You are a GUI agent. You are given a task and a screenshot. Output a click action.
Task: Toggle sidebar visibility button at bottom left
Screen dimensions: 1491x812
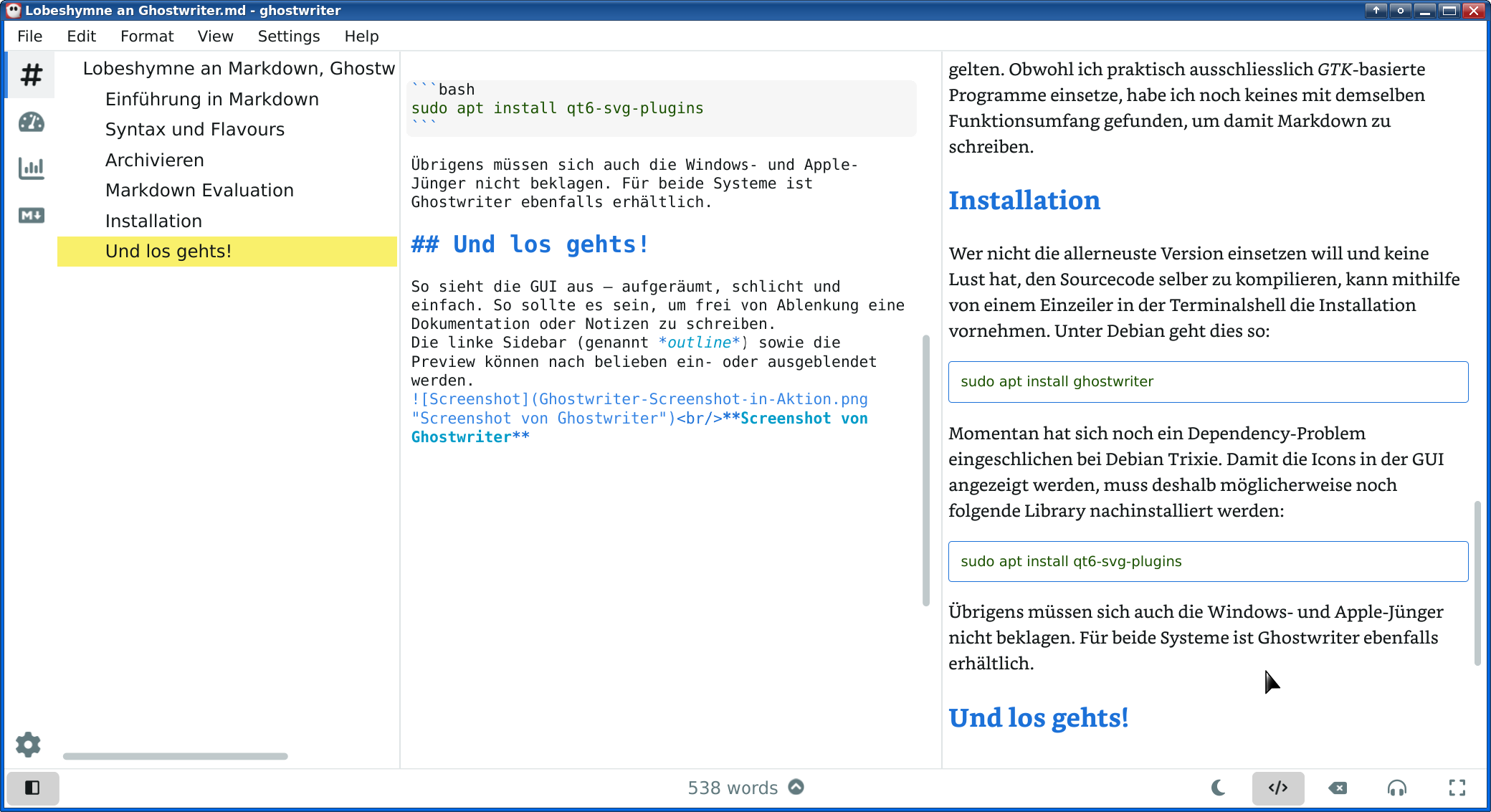point(32,788)
